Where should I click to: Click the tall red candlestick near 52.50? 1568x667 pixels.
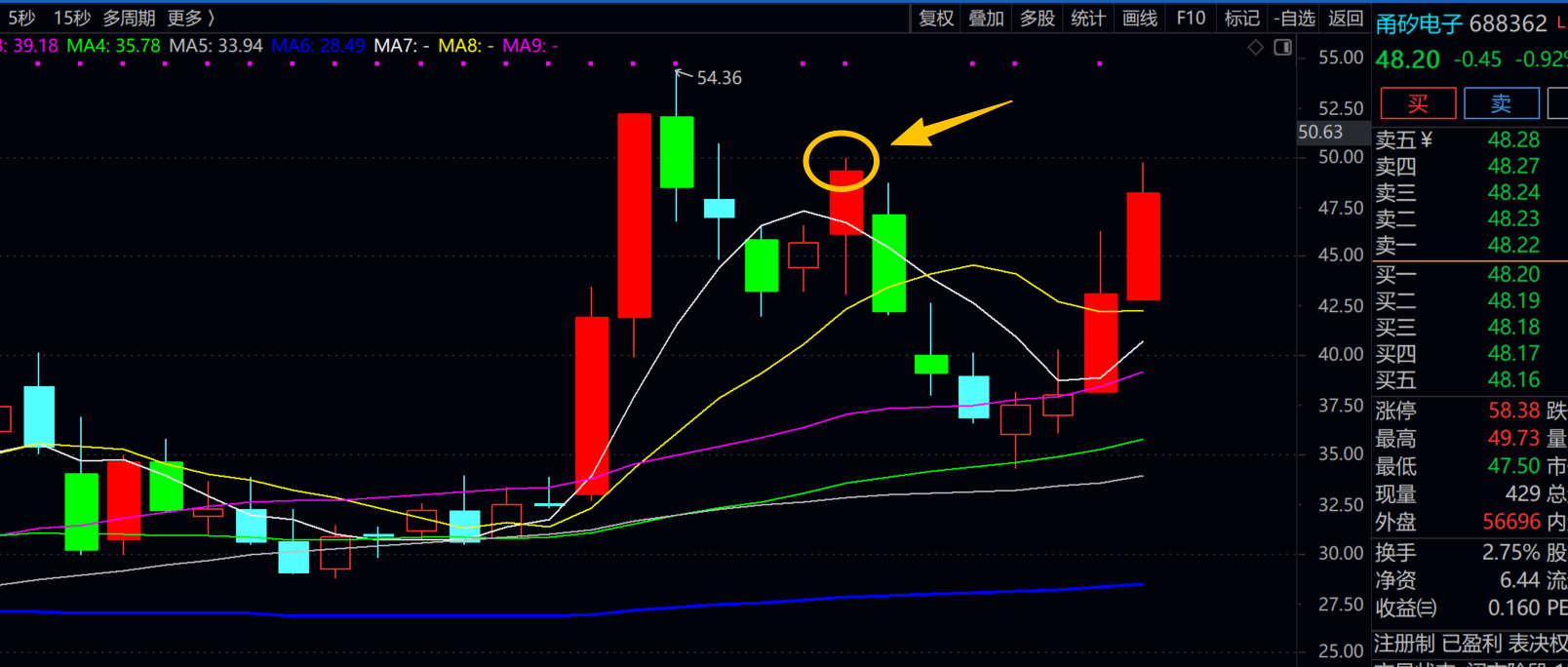point(634,215)
